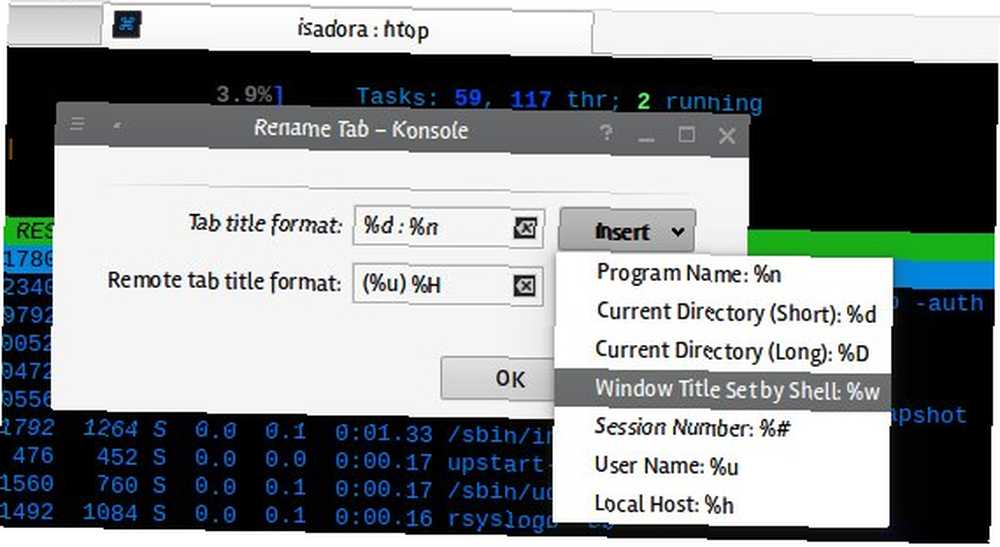Click the RES column header in htop

click(x=33, y=231)
